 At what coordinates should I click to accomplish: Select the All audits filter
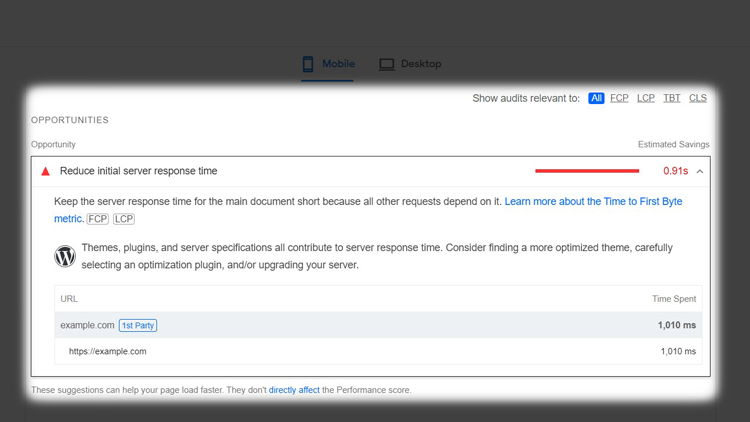coord(596,98)
